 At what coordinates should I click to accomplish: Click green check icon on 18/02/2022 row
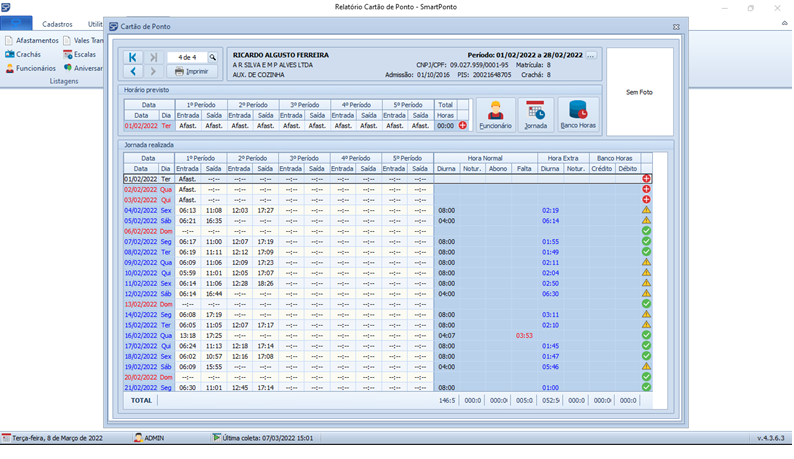[x=646, y=356]
